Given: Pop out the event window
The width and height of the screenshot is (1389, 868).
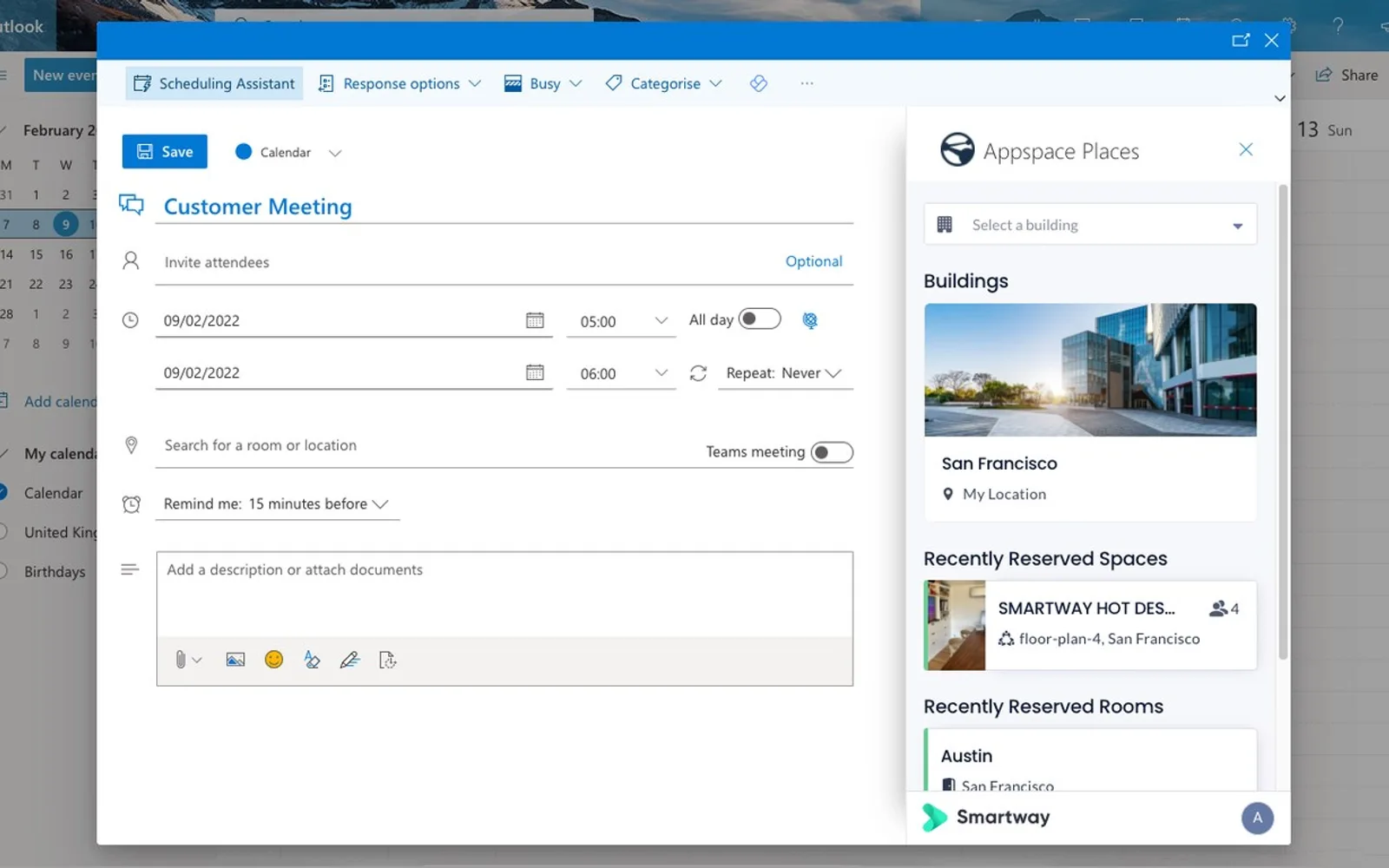Looking at the screenshot, I should coord(1241,40).
